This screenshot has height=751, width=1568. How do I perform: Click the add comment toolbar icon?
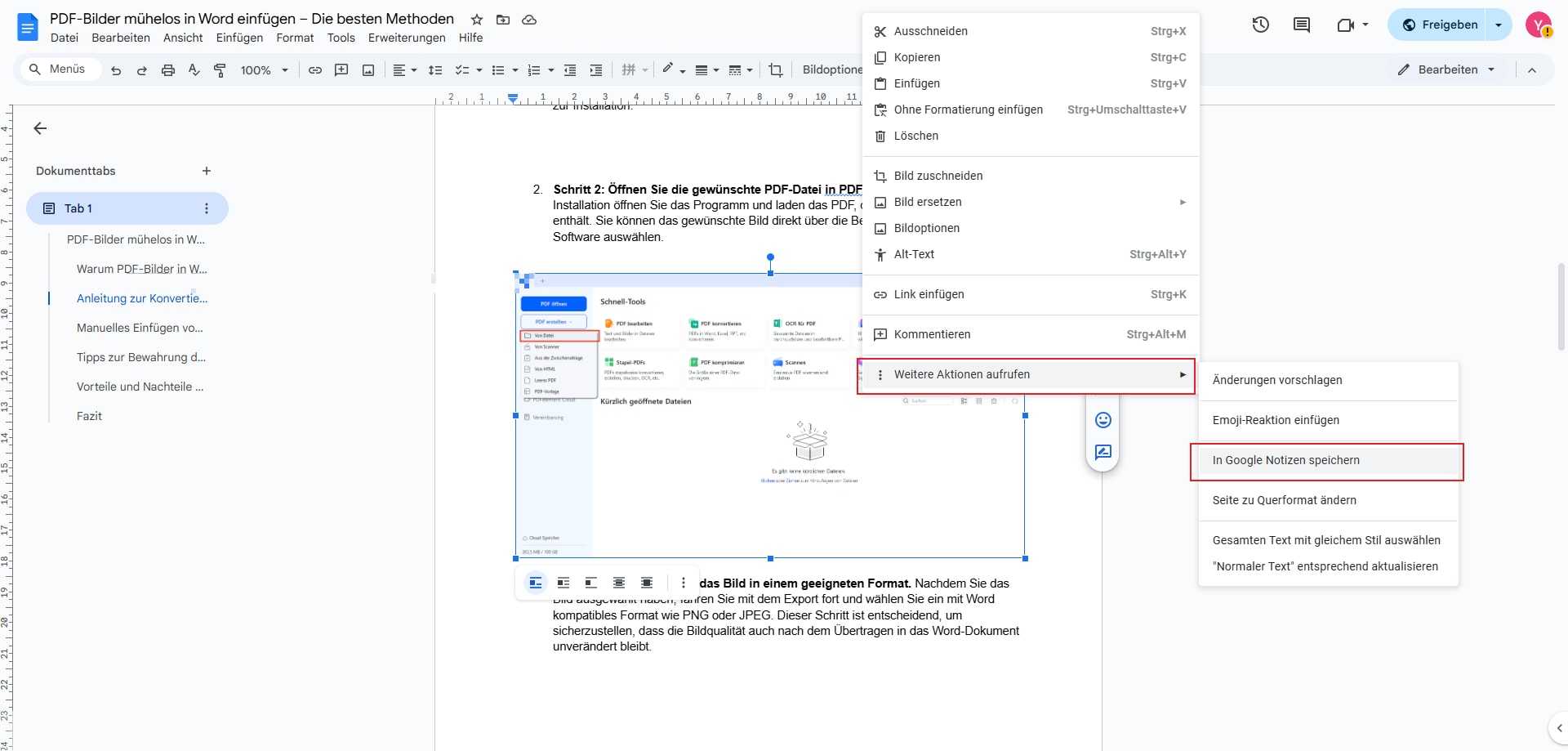341,70
